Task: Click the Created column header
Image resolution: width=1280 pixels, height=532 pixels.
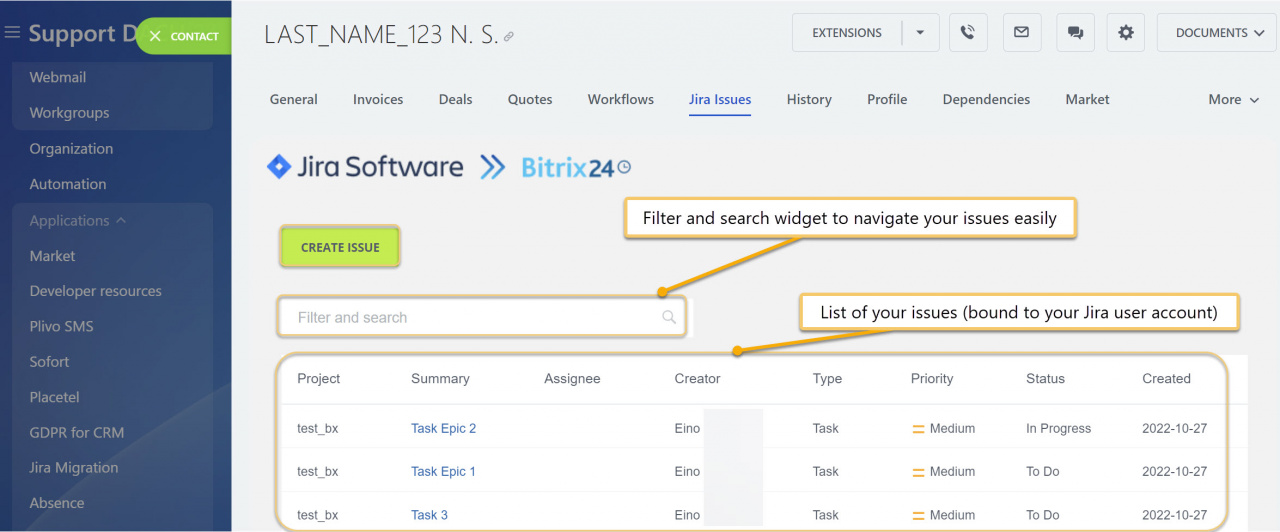Action: 1166,378
